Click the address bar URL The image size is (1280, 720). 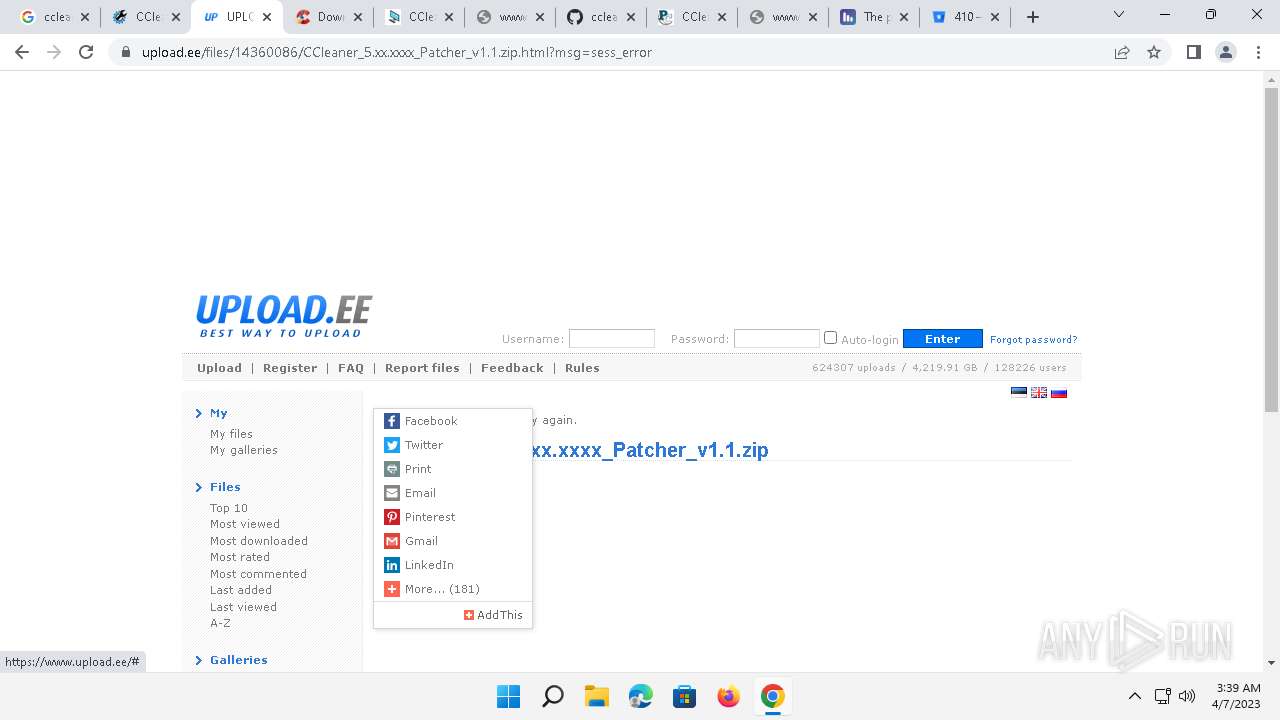point(397,52)
